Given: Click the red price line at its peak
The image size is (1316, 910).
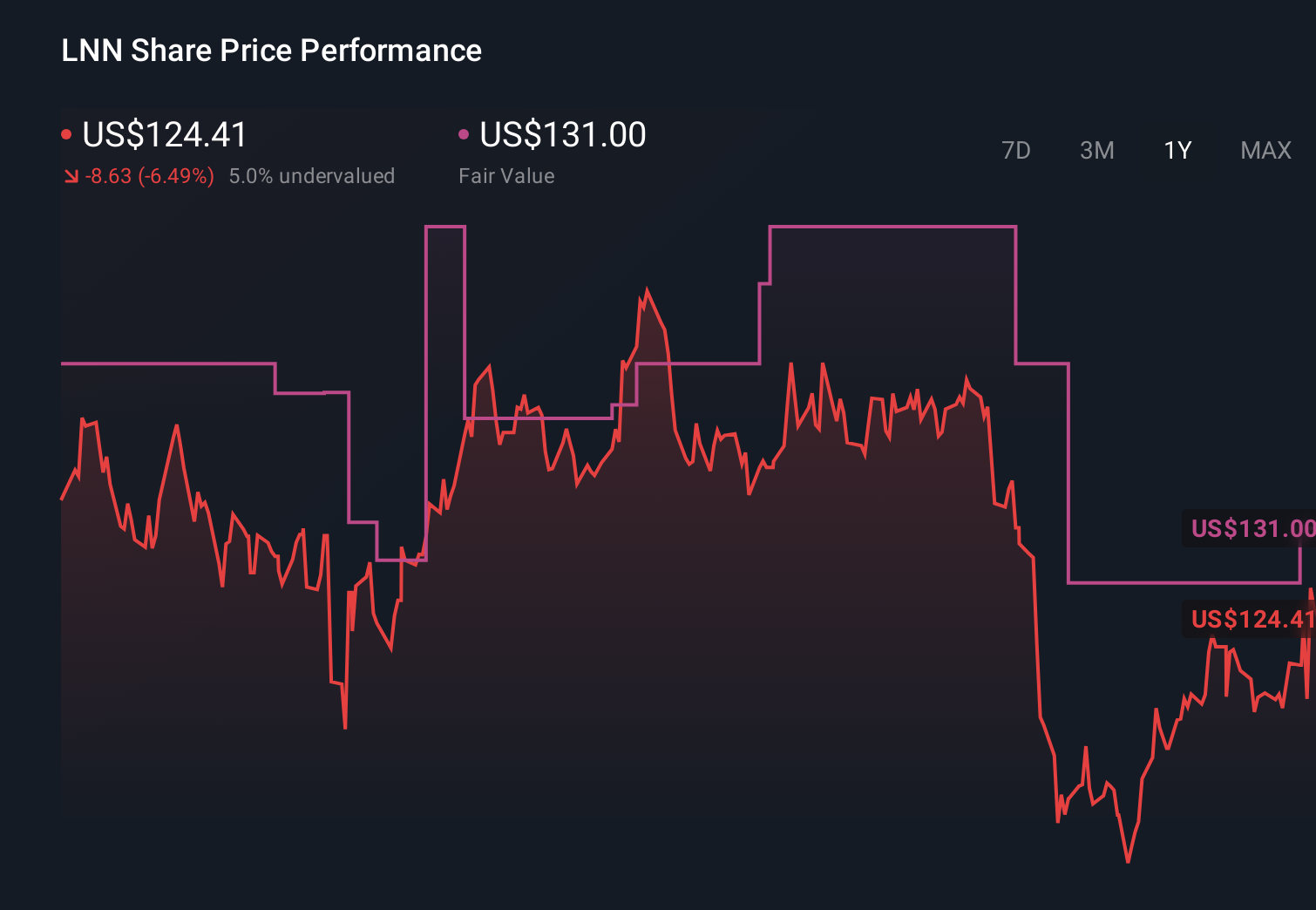Looking at the screenshot, I should pos(648,289).
